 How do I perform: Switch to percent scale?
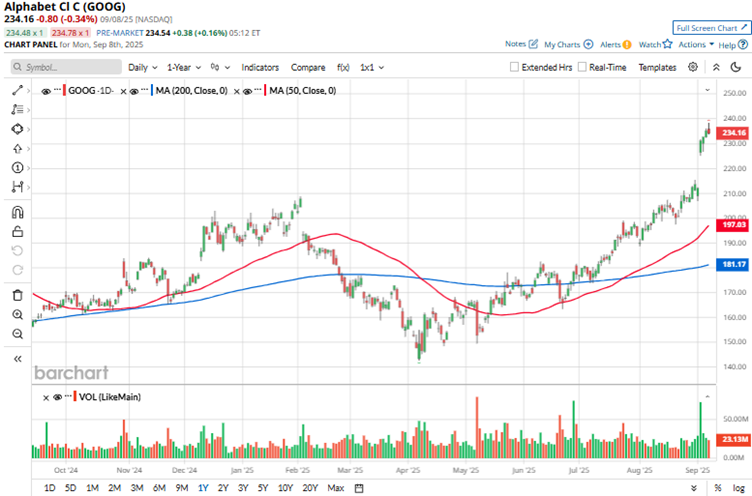tap(718, 488)
